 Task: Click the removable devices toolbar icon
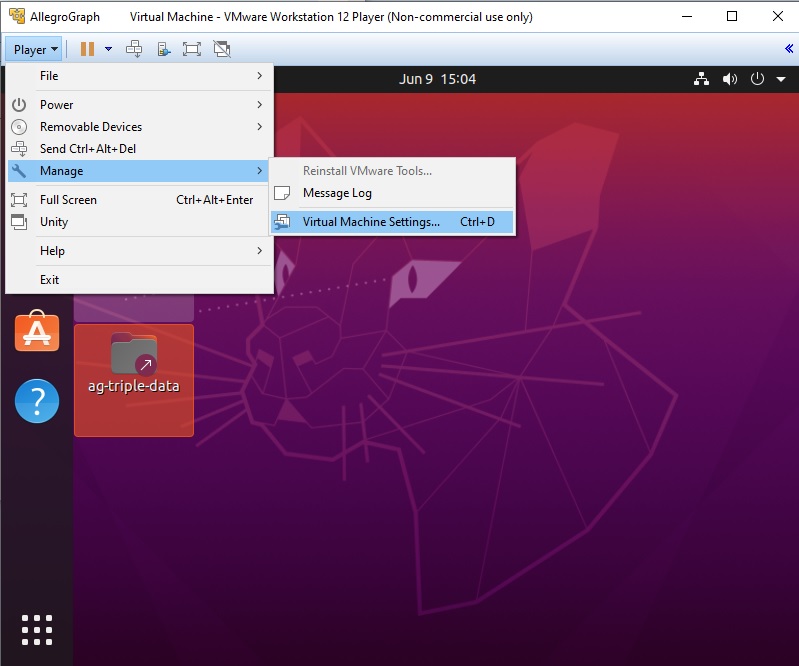164,49
